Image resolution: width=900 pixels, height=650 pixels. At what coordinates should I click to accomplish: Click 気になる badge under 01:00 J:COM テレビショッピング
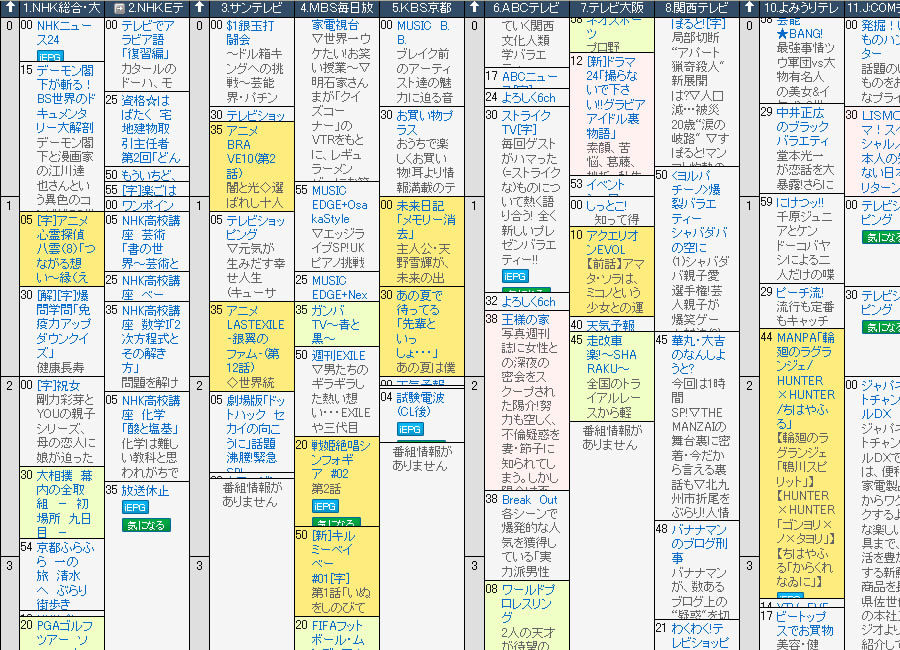[881, 237]
